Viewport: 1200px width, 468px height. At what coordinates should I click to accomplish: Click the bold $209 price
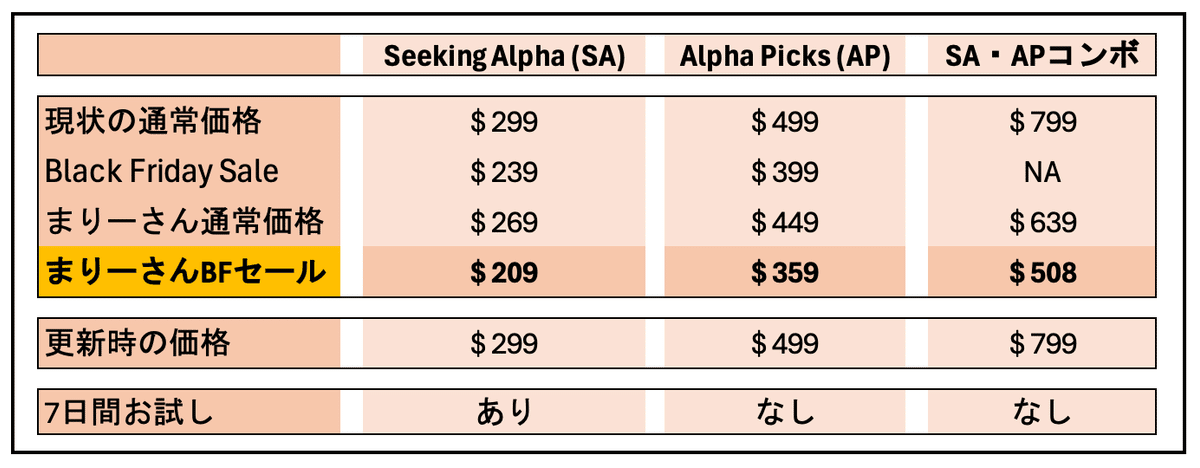pos(504,272)
